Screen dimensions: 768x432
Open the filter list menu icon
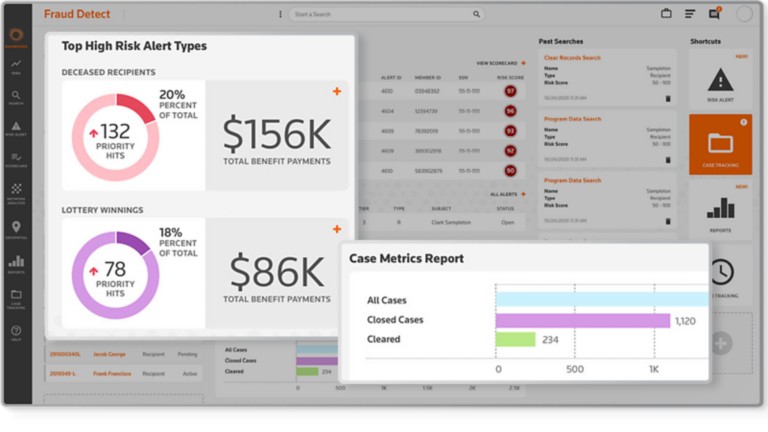[x=690, y=14]
